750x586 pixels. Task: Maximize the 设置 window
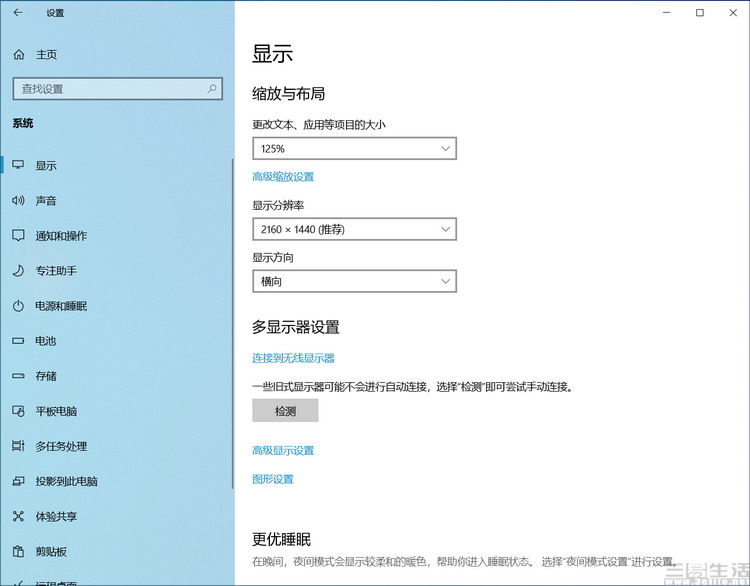click(700, 13)
